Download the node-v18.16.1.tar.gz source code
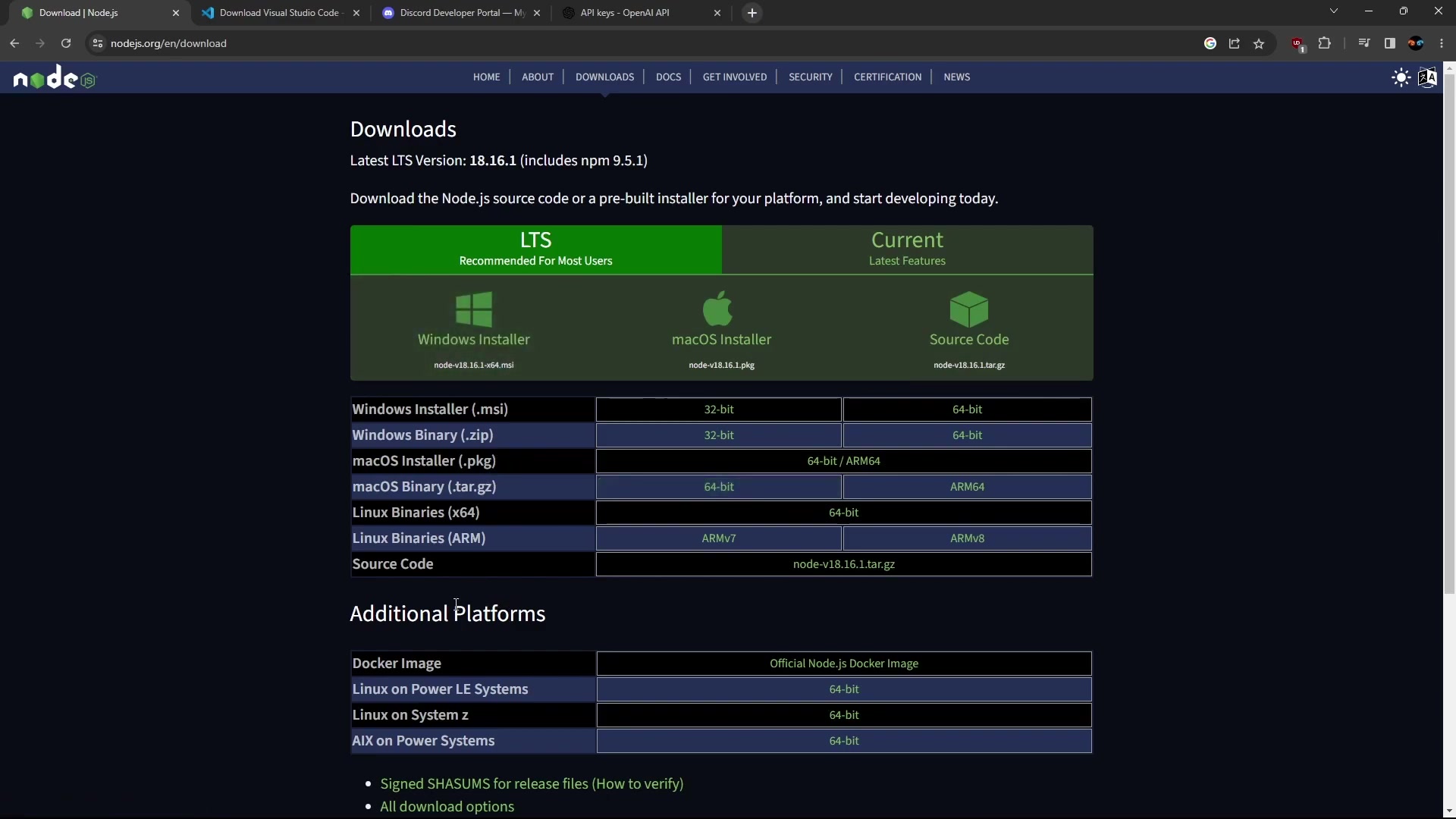 [843, 564]
